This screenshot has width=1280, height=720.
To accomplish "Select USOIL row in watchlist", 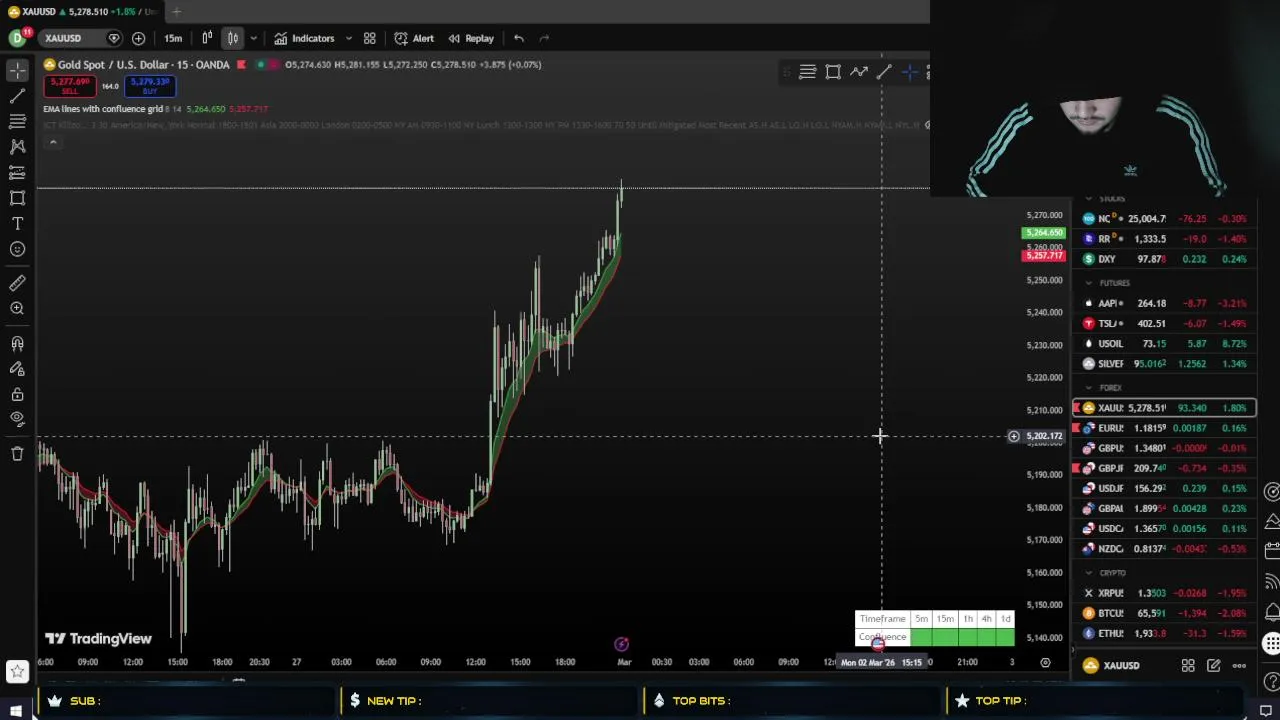I will pyautogui.click(x=1165, y=343).
